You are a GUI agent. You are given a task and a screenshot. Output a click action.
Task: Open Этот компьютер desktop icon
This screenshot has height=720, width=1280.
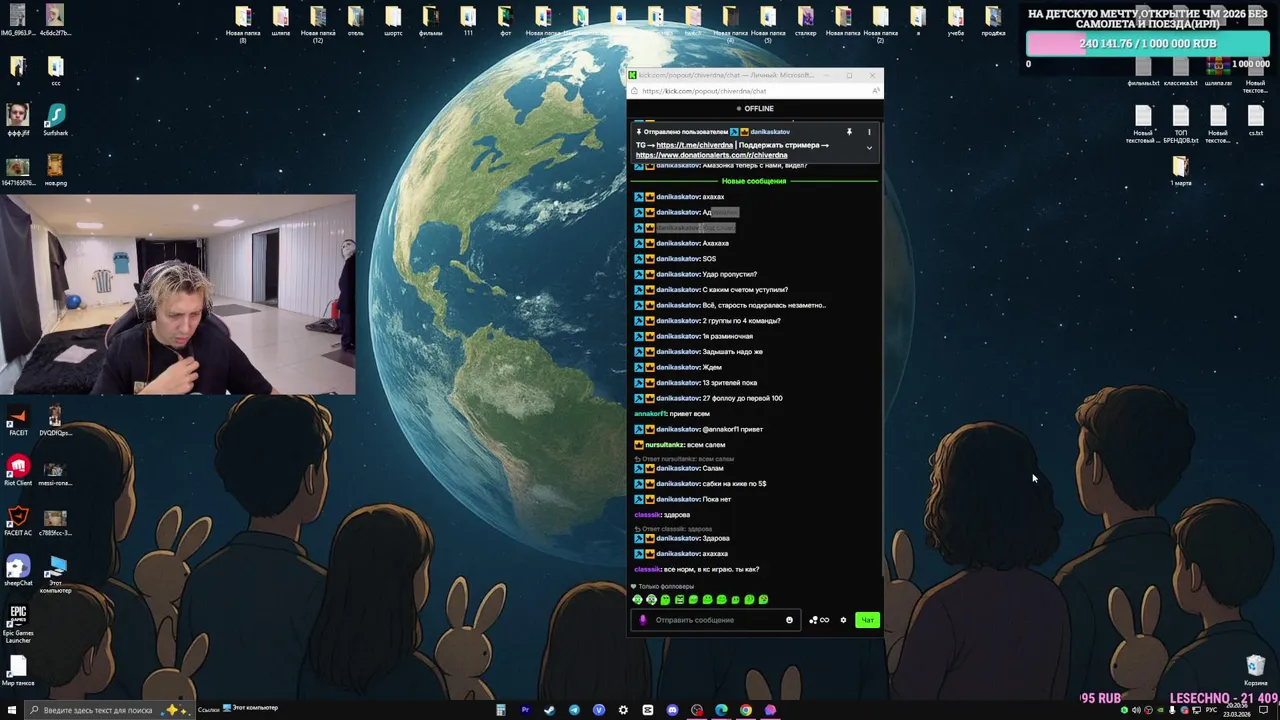55,574
